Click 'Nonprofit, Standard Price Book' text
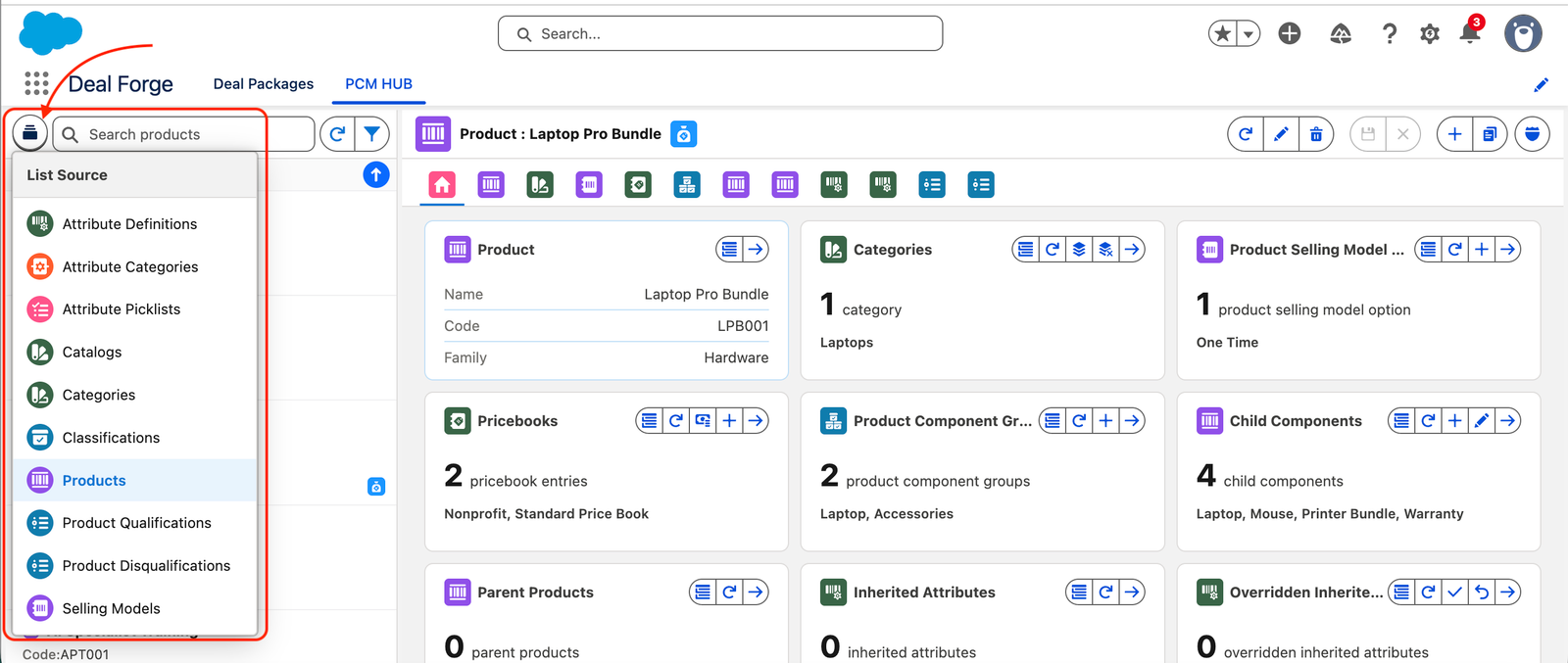The width and height of the screenshot is (1568, 663). [x=546, y=514]
